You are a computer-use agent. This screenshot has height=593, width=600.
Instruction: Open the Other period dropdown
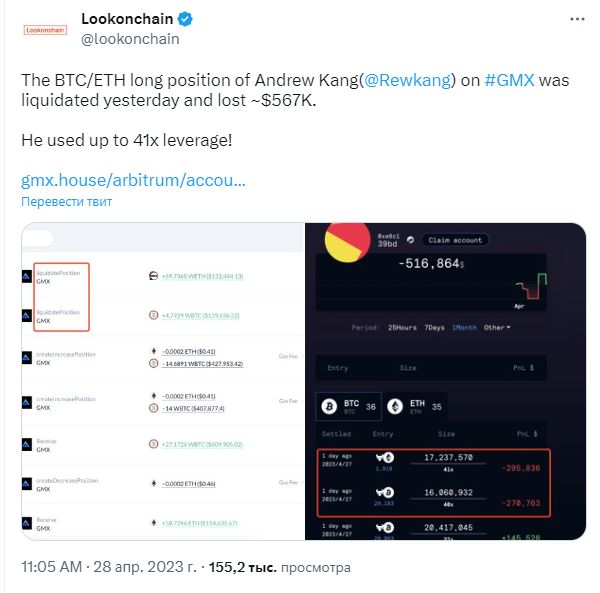[497, 327]
